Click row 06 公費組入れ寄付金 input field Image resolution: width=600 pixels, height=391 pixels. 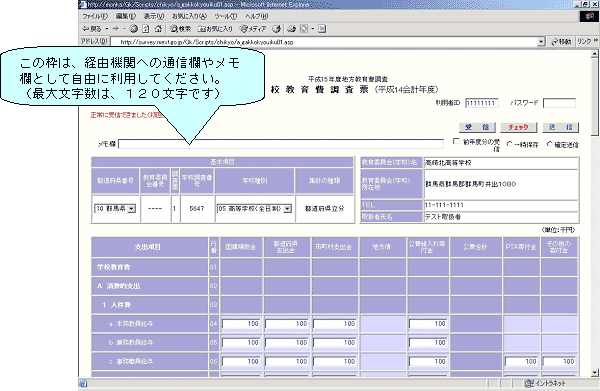(428, 361)
